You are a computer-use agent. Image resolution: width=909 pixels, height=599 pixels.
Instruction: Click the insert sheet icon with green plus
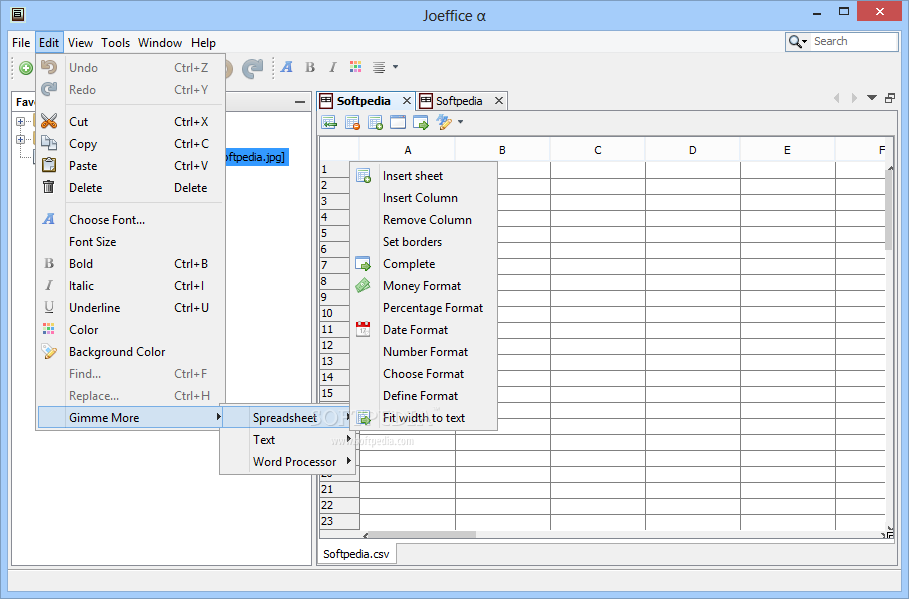[375, 122]
